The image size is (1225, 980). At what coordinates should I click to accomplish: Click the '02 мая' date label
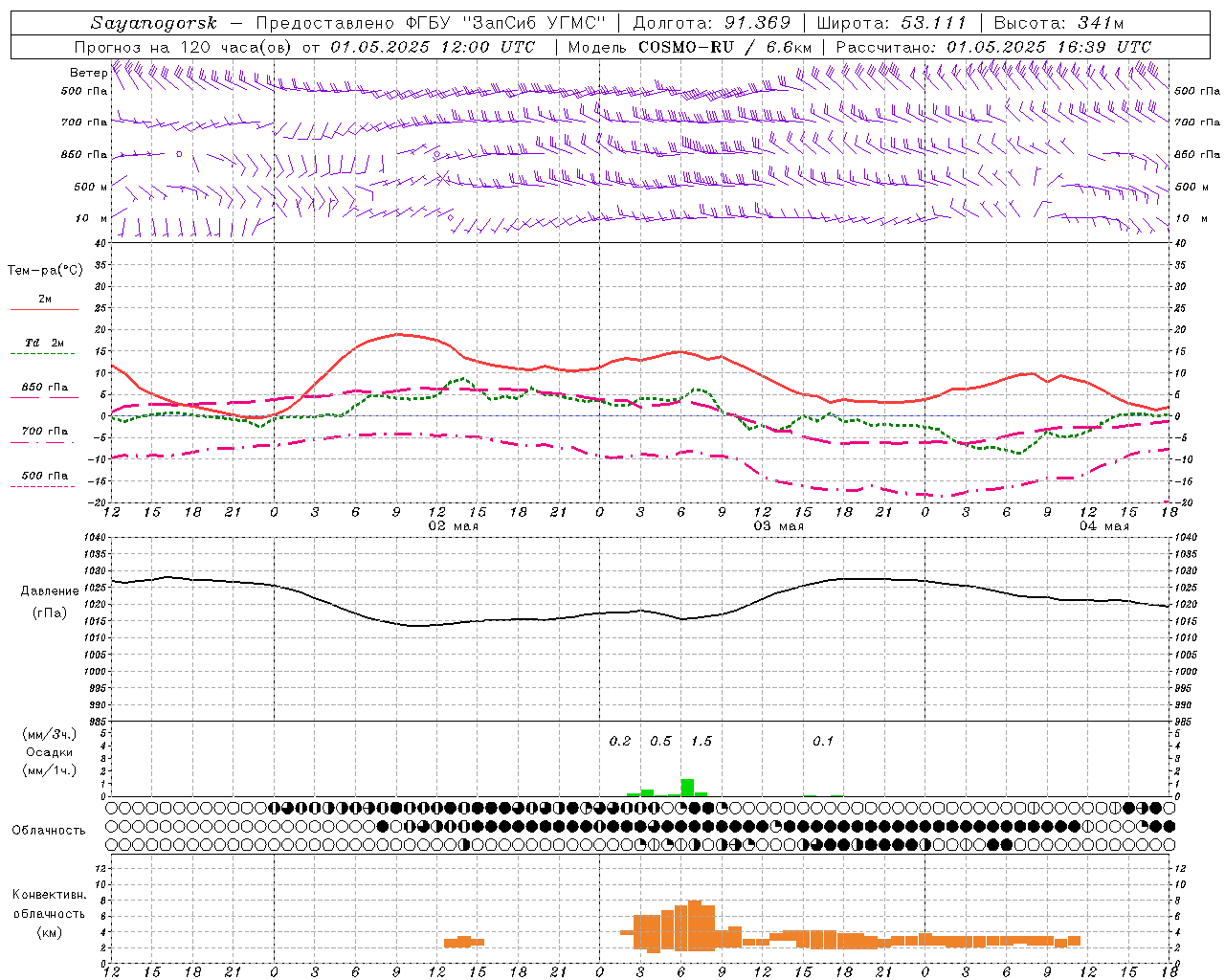(453, 526)
